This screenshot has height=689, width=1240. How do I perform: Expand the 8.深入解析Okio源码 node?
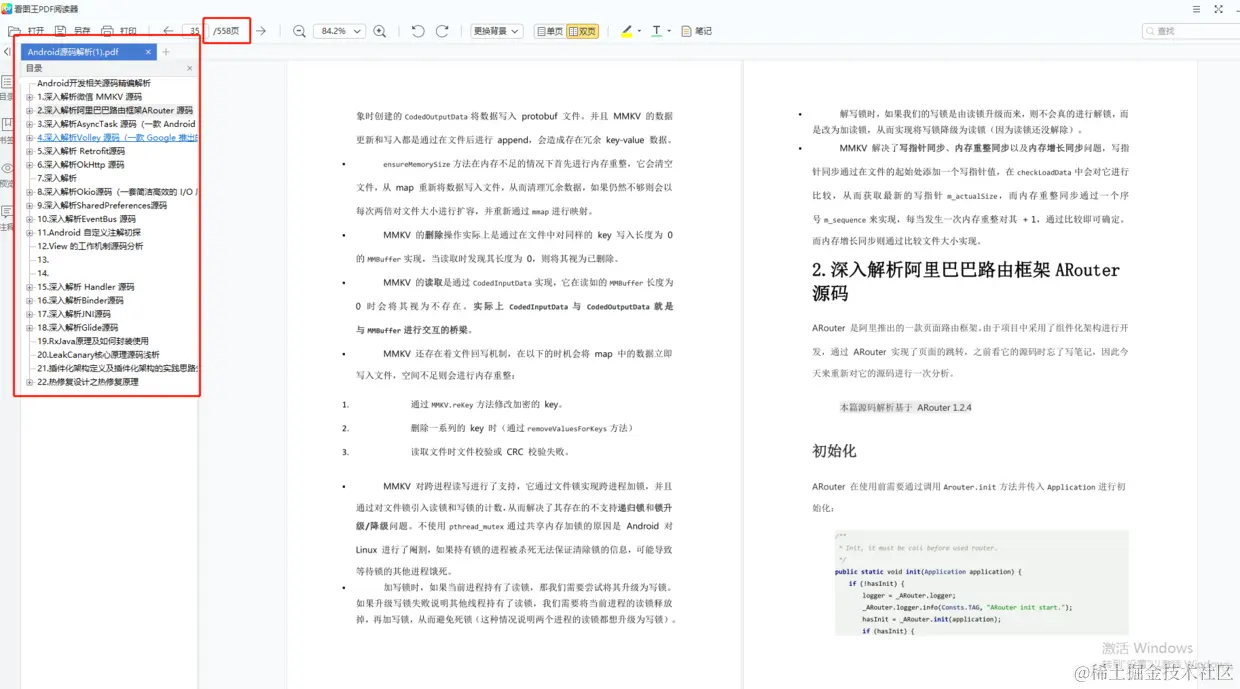[30, 192]
